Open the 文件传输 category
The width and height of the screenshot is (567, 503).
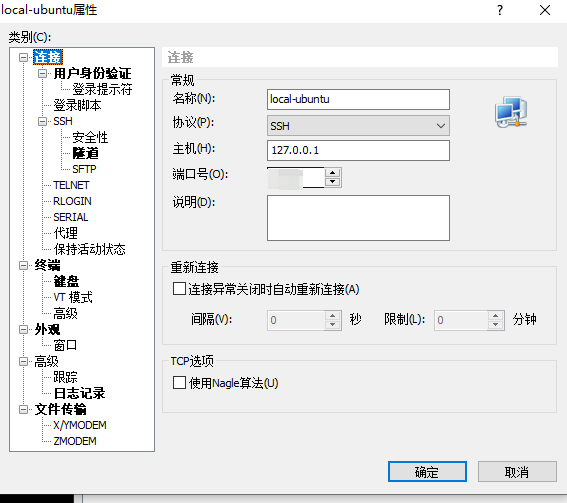point(60,409)
